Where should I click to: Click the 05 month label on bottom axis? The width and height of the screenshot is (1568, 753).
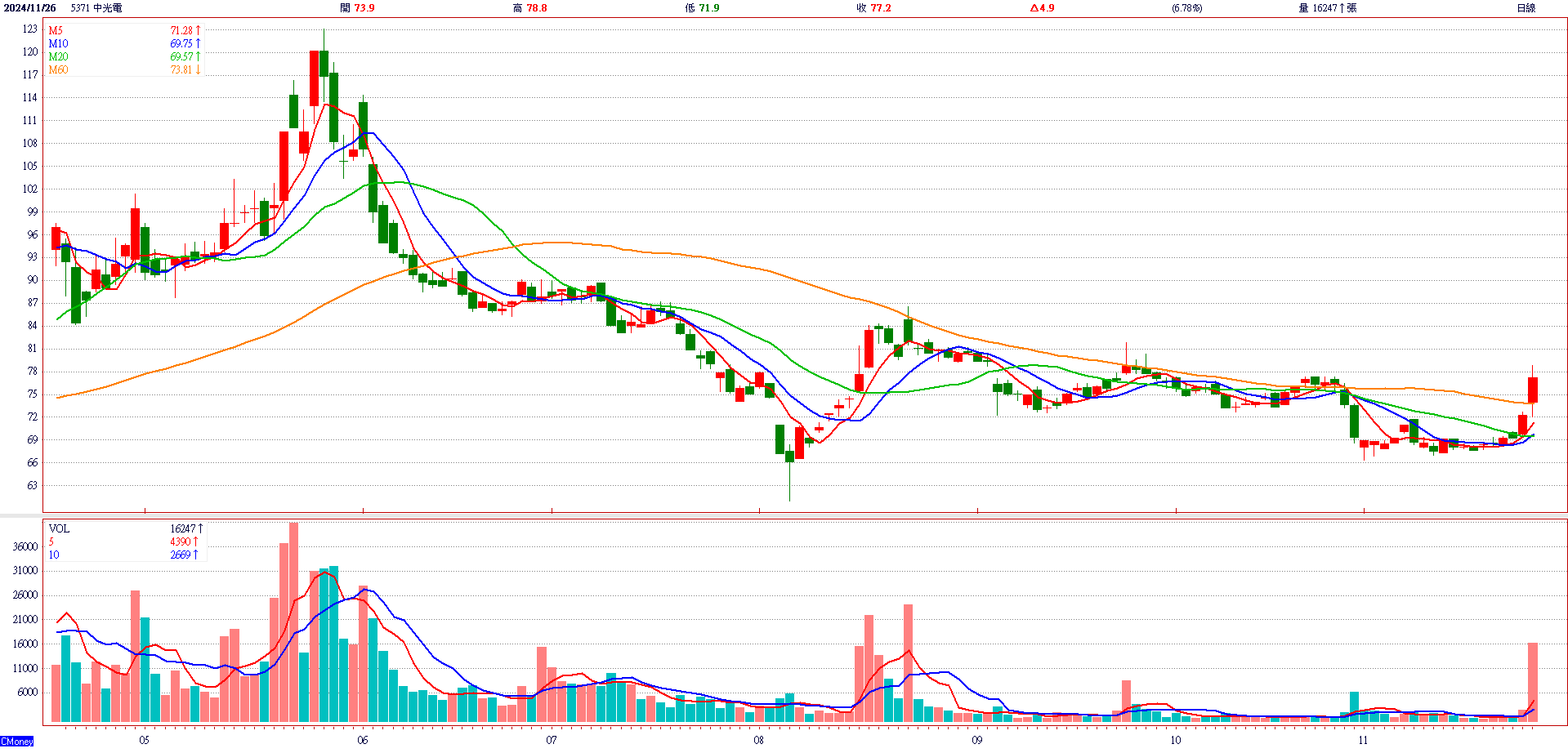[144, 741]
